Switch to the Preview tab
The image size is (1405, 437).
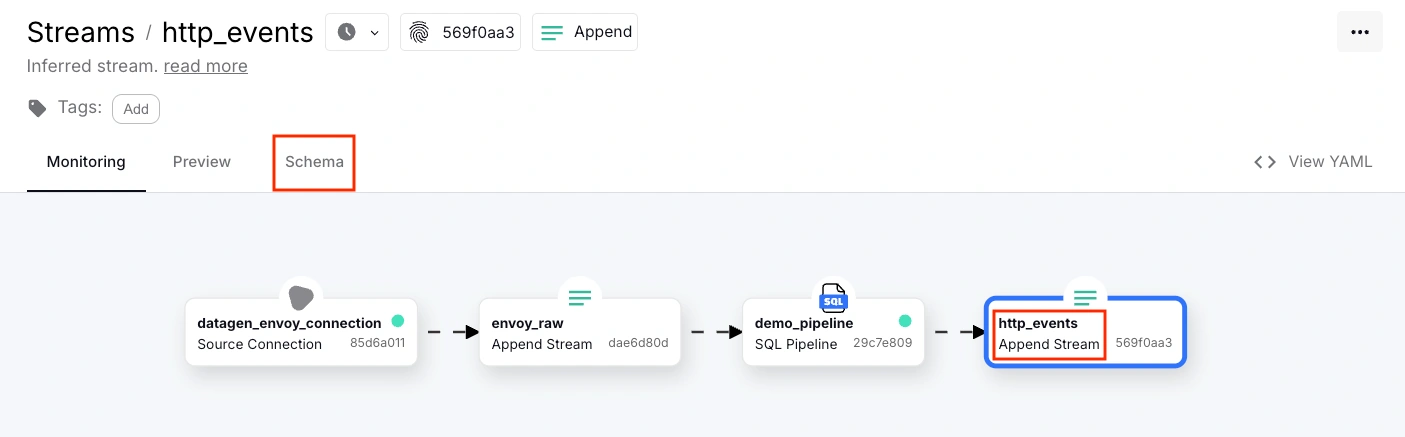pos(202,162)
